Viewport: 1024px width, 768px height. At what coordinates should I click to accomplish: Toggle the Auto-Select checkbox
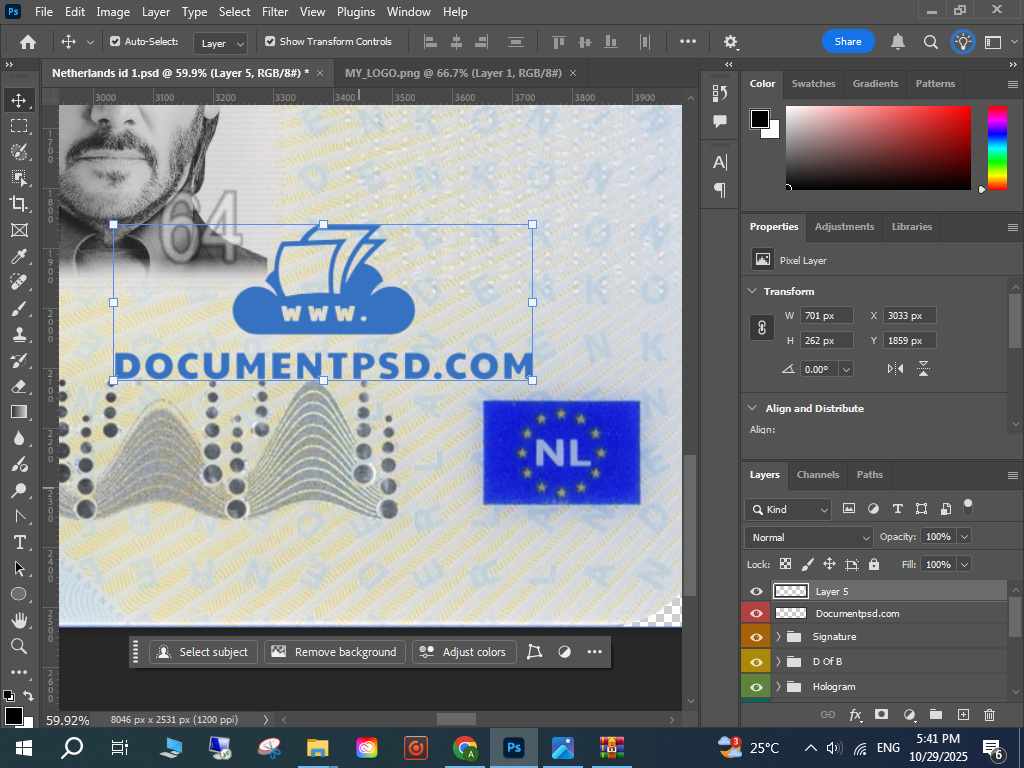115,42
